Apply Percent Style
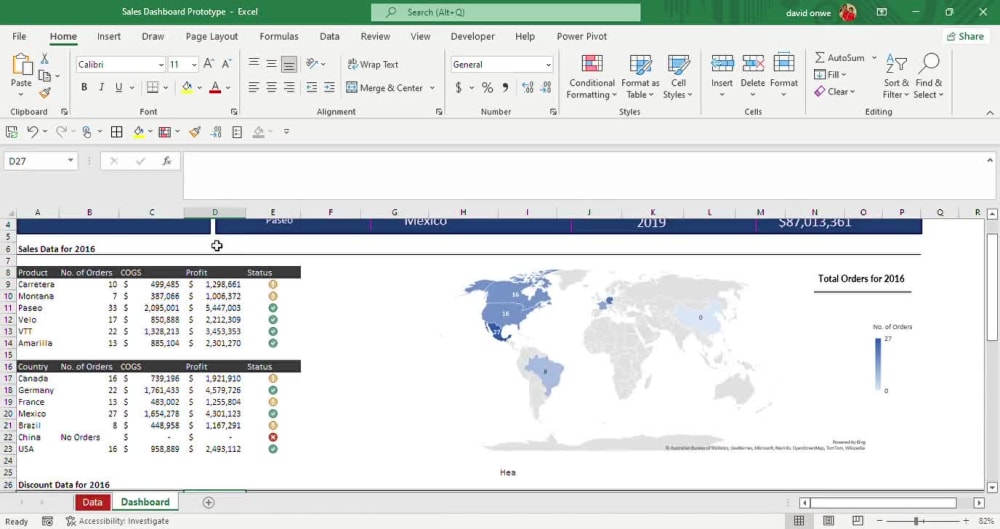Viewport: 1000px width, 529px height. 487,87
